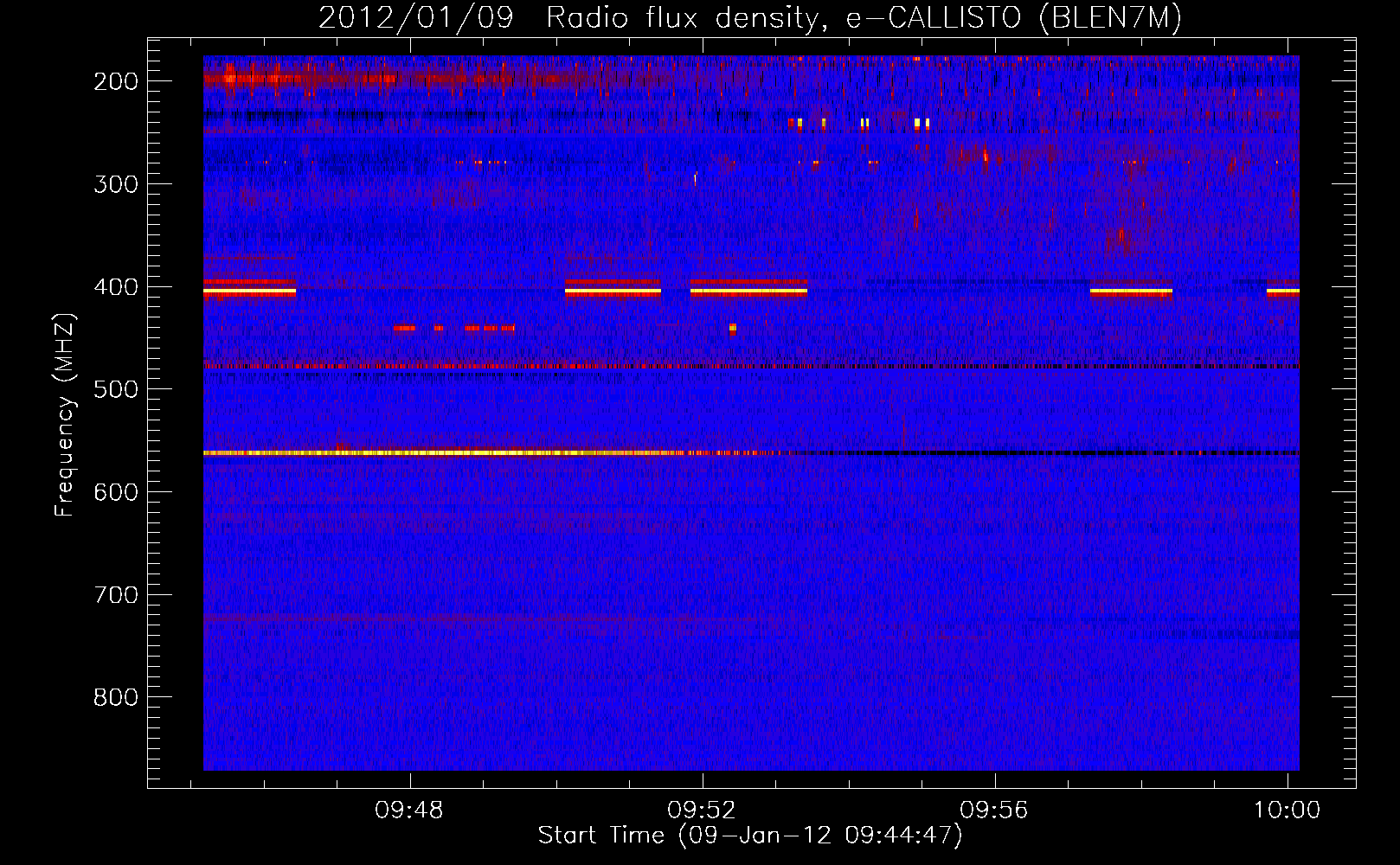The width and height of the screenshot is (1400, 865).
Task: Click the small bright burst spot near 440 MHz at 09:52
Action: click(733, 328)
